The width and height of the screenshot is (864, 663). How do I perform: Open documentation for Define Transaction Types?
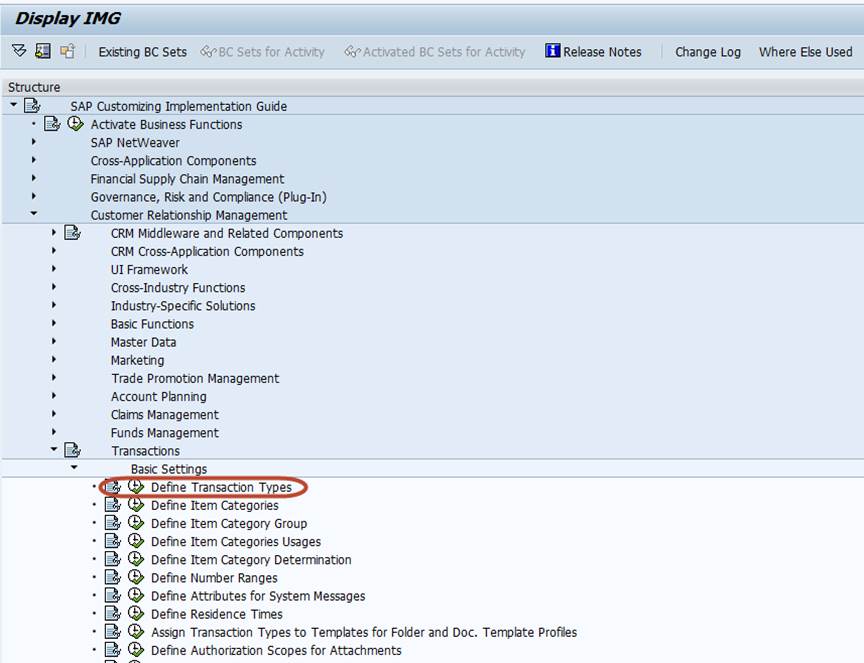coord(113,487)
